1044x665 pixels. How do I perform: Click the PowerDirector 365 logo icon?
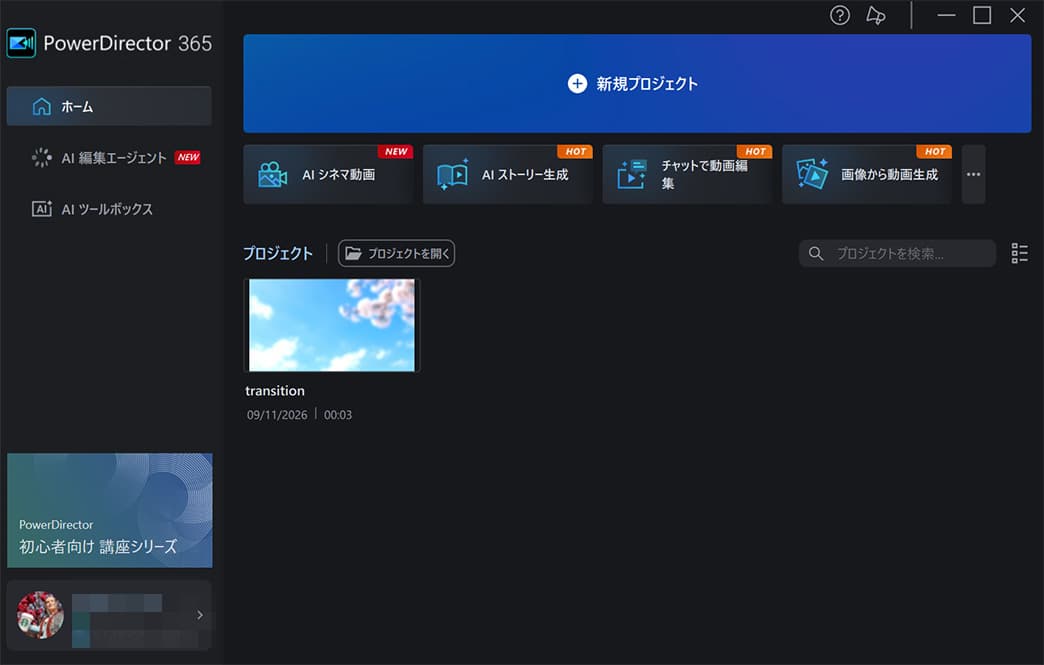21,43
